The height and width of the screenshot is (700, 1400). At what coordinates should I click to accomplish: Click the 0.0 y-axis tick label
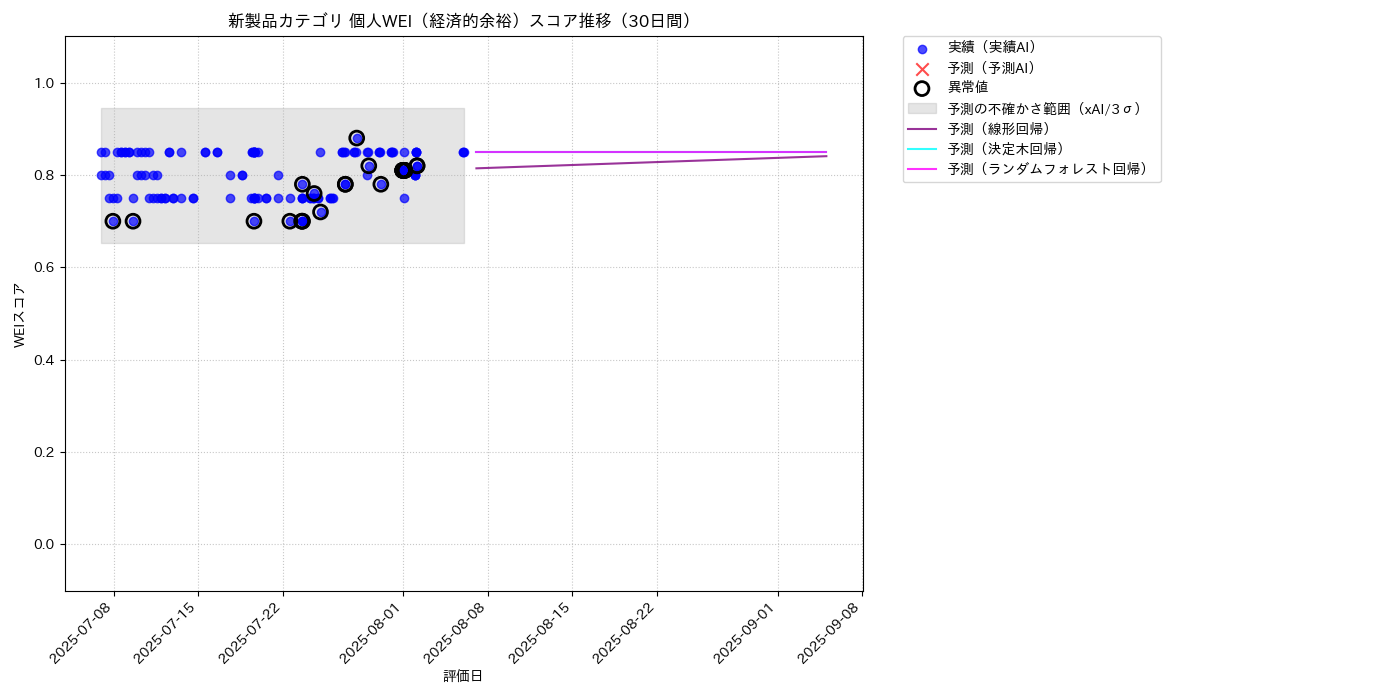(45, 544)
